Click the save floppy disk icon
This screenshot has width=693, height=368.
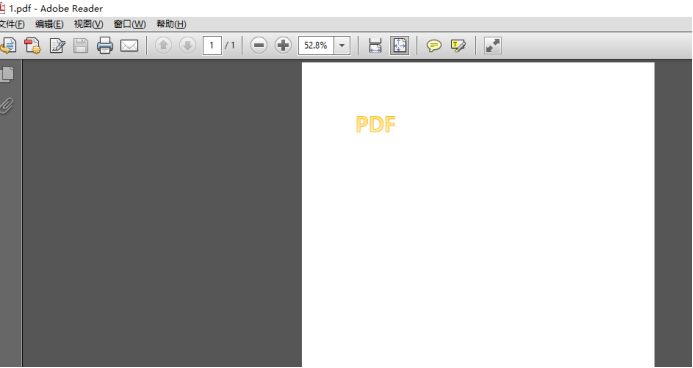(x=80, y=46)
